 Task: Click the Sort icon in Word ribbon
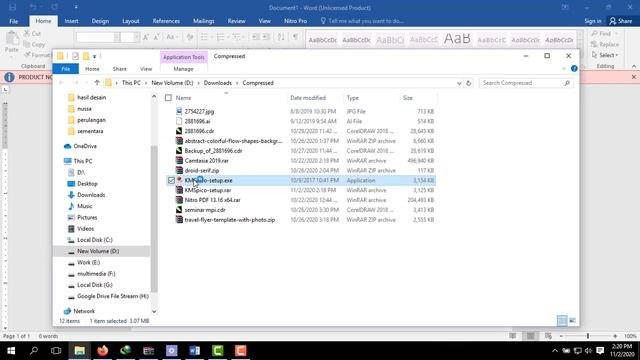point(281,37)
